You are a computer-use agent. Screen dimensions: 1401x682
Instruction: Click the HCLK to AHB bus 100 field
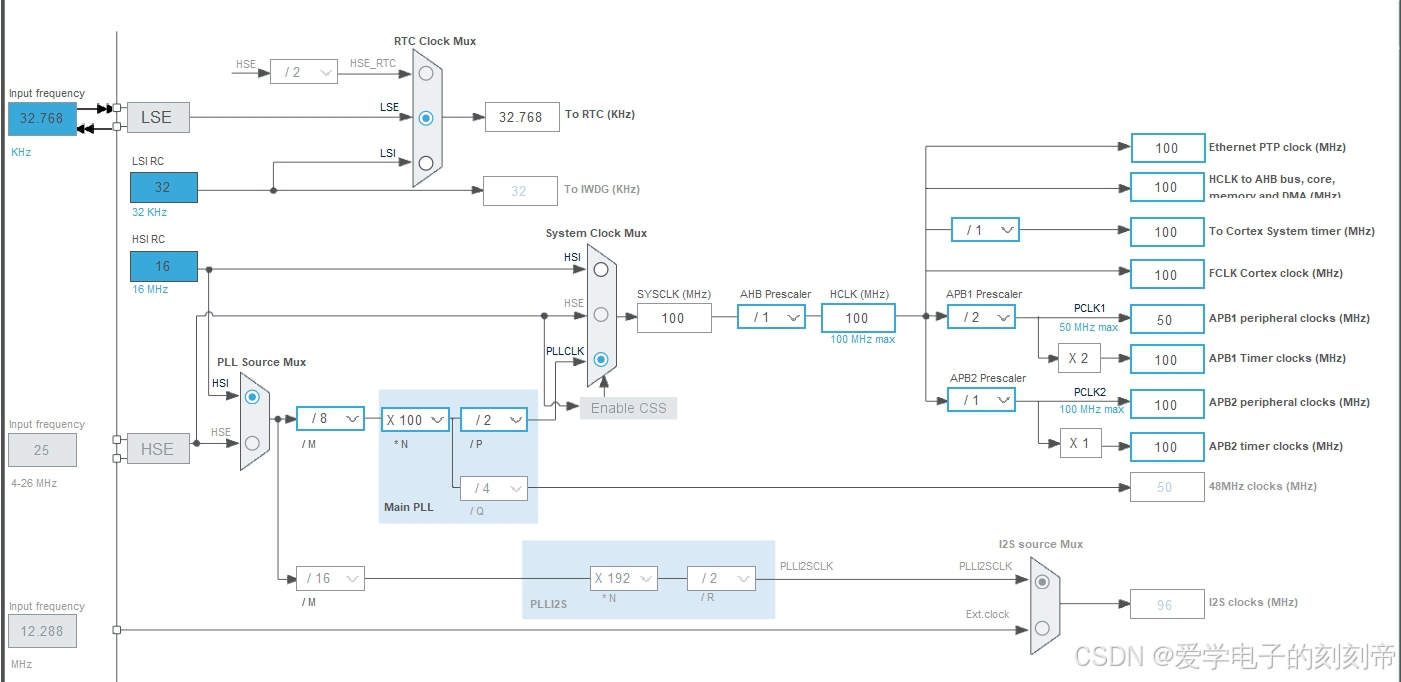1167,187
